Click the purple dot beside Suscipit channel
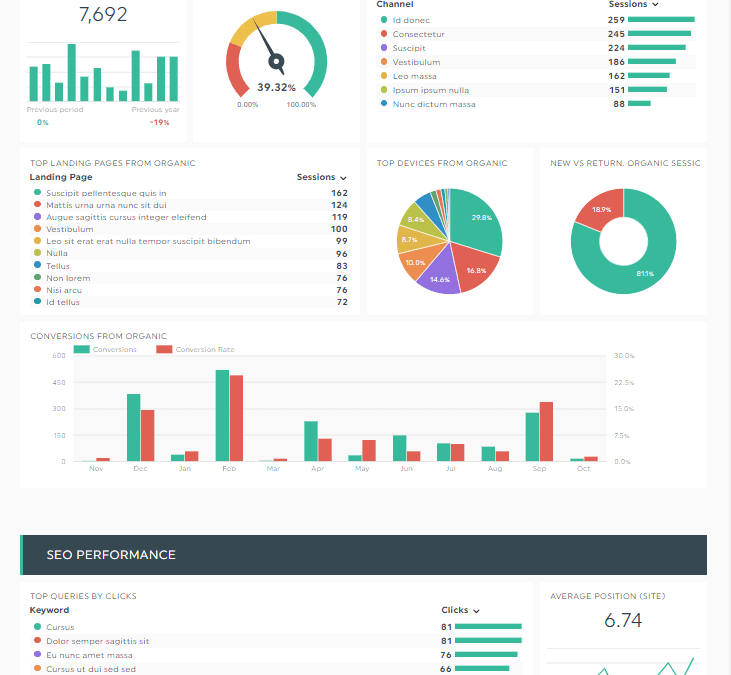 point(384,48)
